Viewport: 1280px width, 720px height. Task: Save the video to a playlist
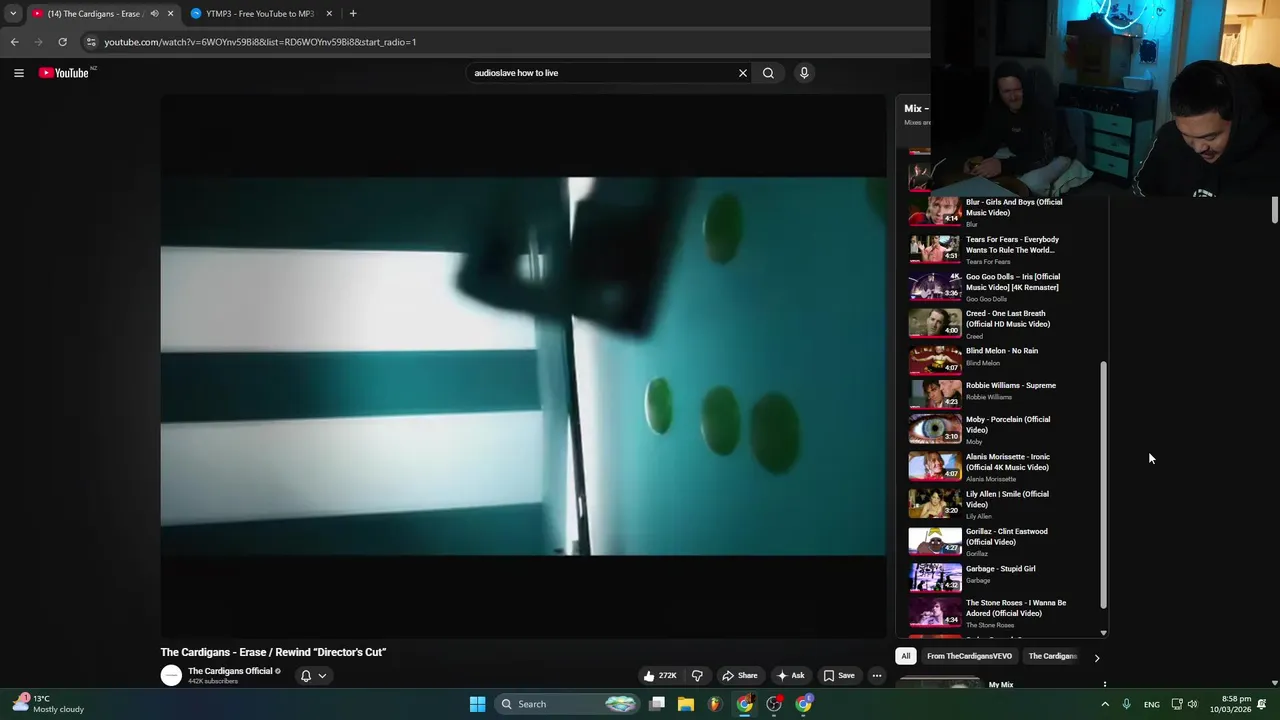839,675
